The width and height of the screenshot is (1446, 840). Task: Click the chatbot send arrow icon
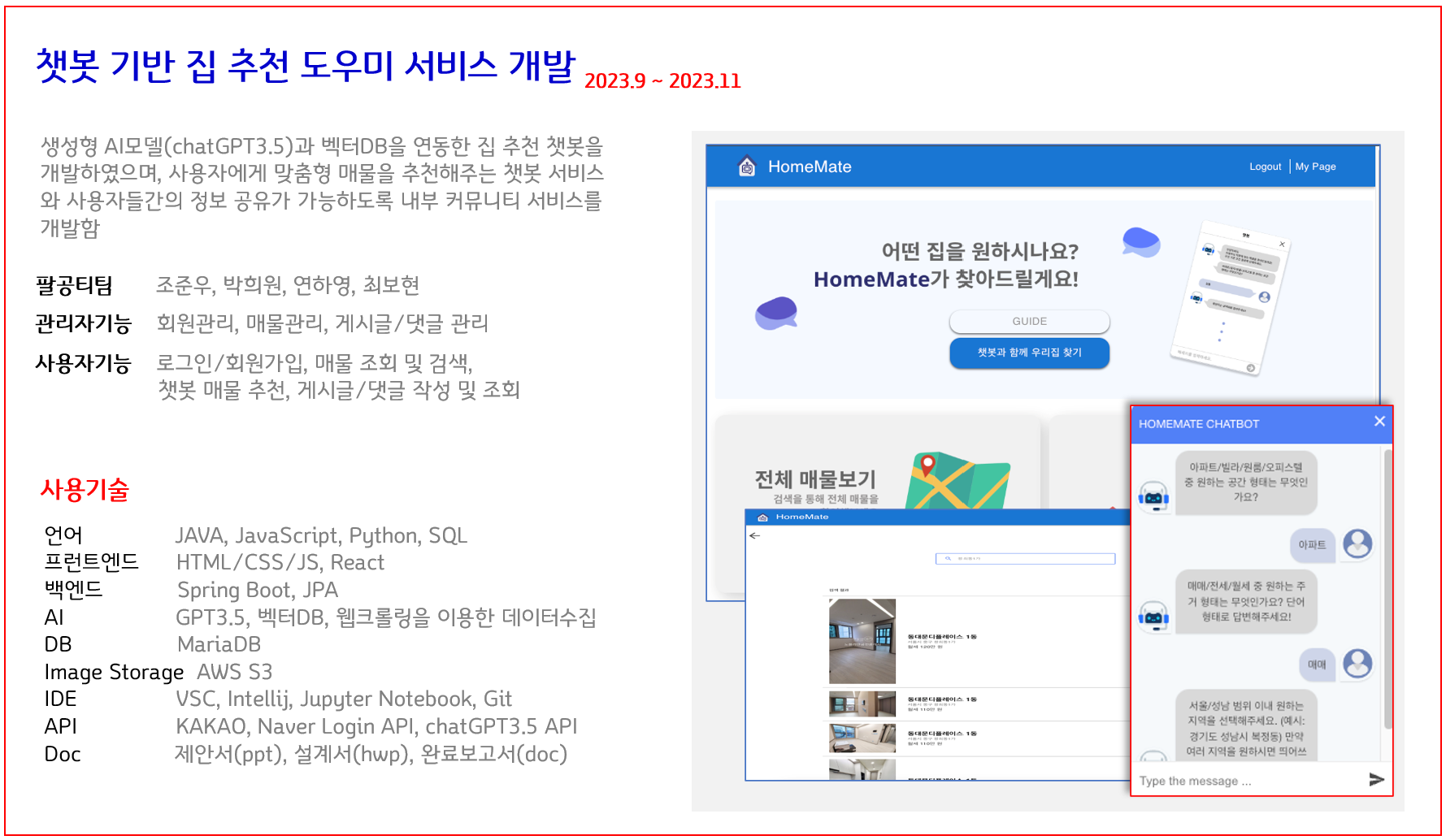pos(1376,780)
